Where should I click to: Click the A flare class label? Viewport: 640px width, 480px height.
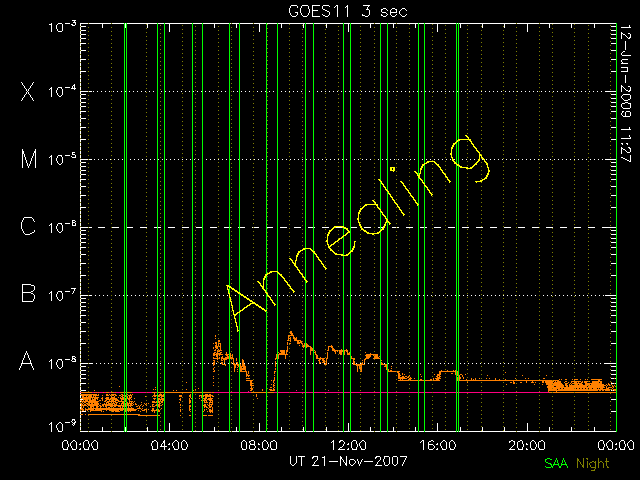coord(27,361)
